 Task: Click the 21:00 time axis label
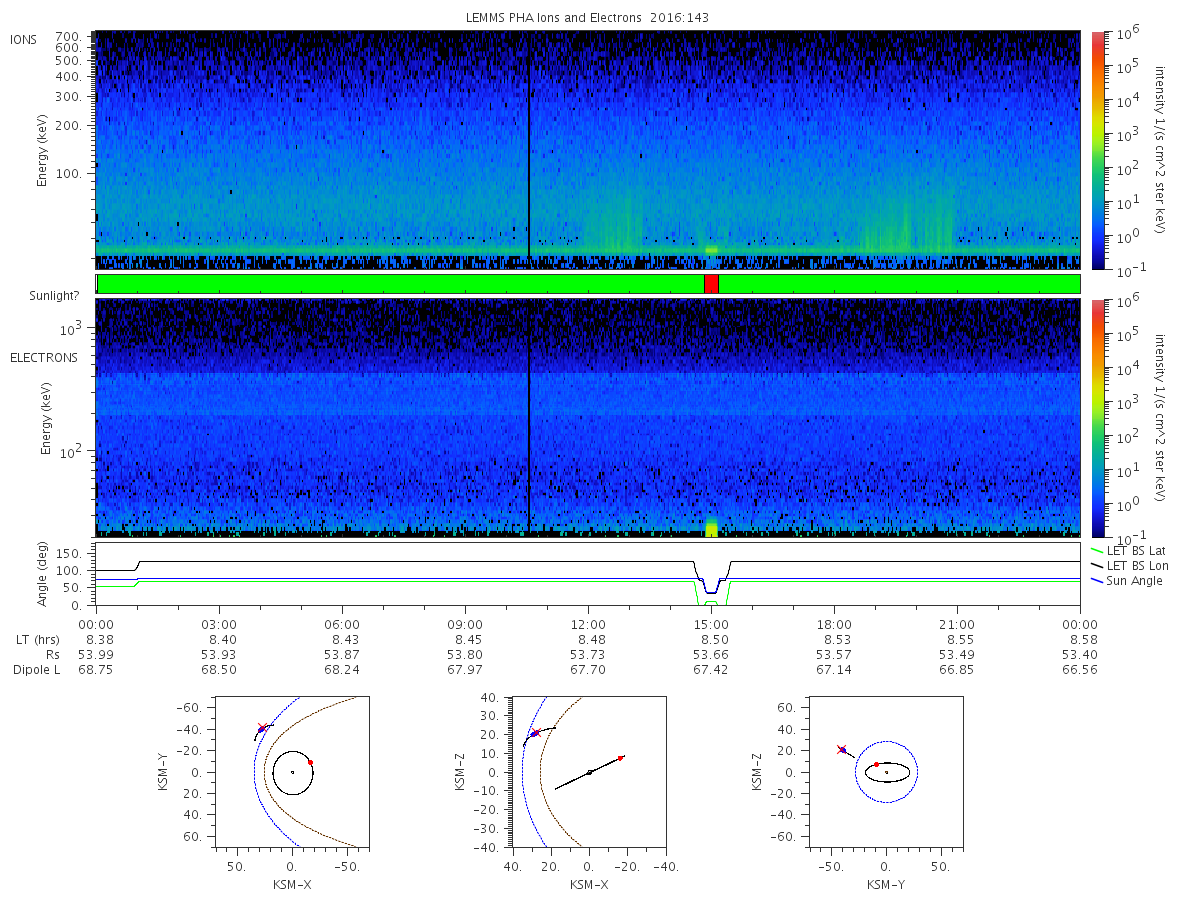(957, 624)
